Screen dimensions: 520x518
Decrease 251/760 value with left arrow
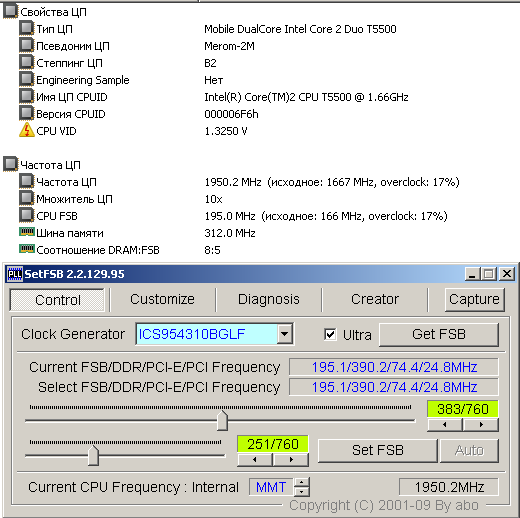click(x=255, y=460)
